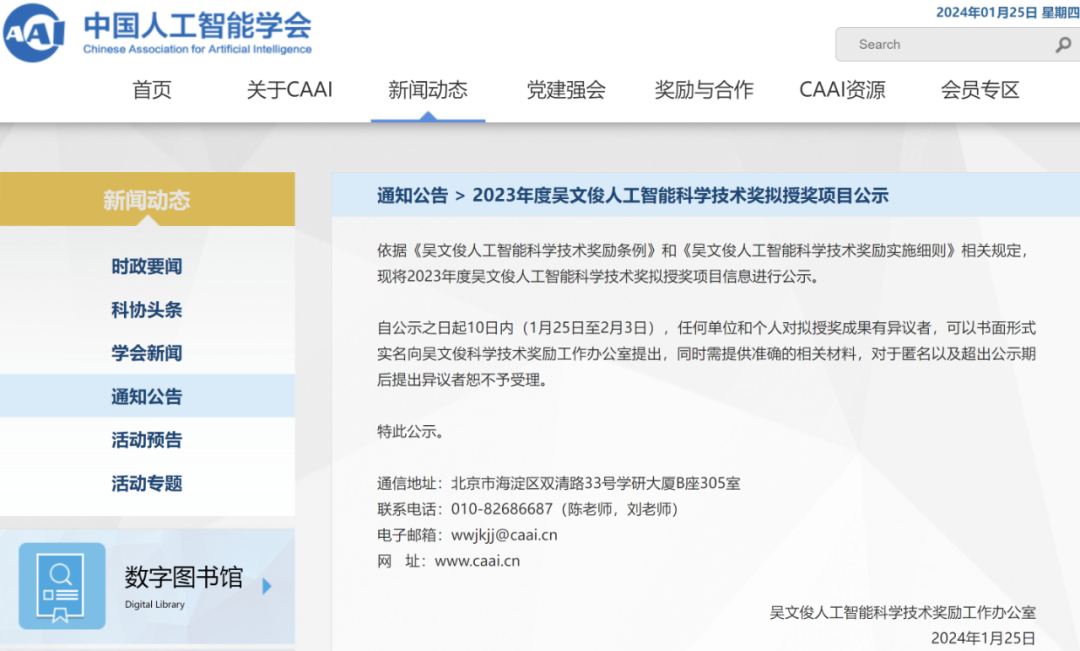The image size is (1080, 651).
Task: Click the date text 2024年01月25日 星期四
Action: click(x=1008, y=12)
